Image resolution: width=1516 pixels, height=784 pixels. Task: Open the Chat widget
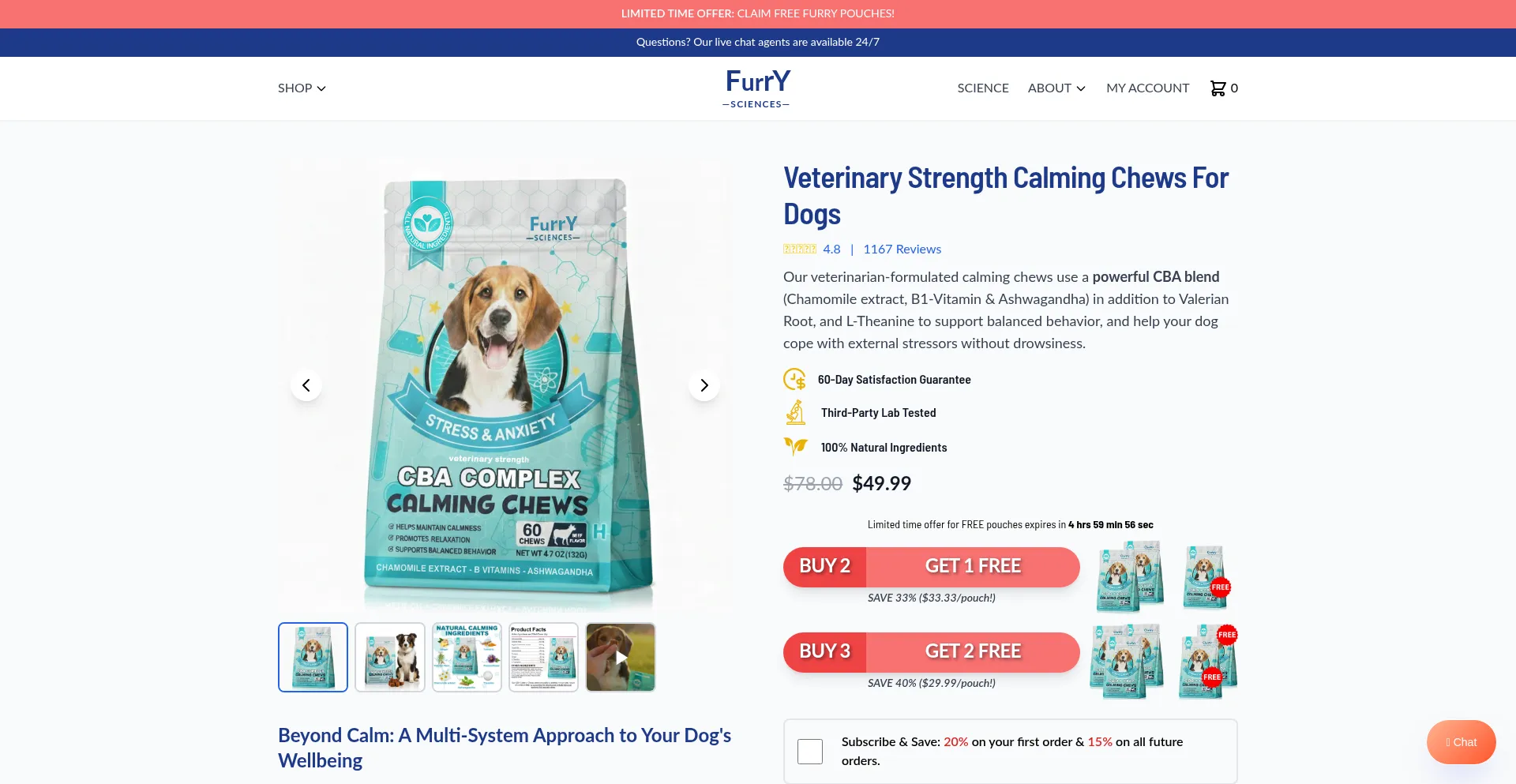[x=1462, y=742]
